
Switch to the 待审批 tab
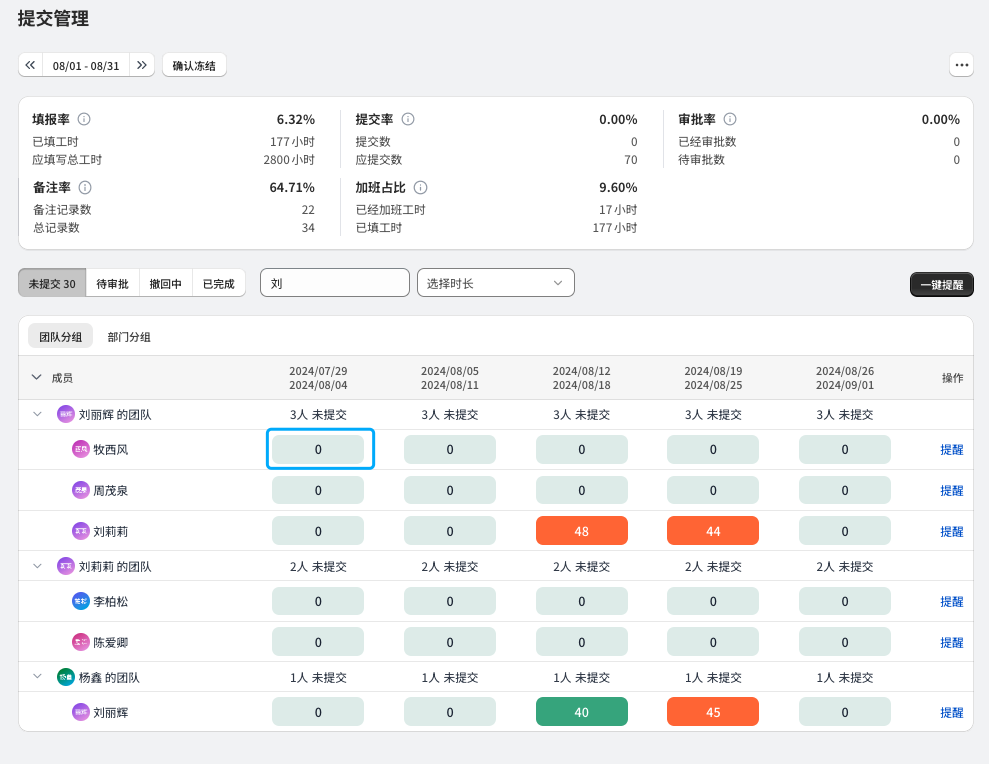pos(112,283)
